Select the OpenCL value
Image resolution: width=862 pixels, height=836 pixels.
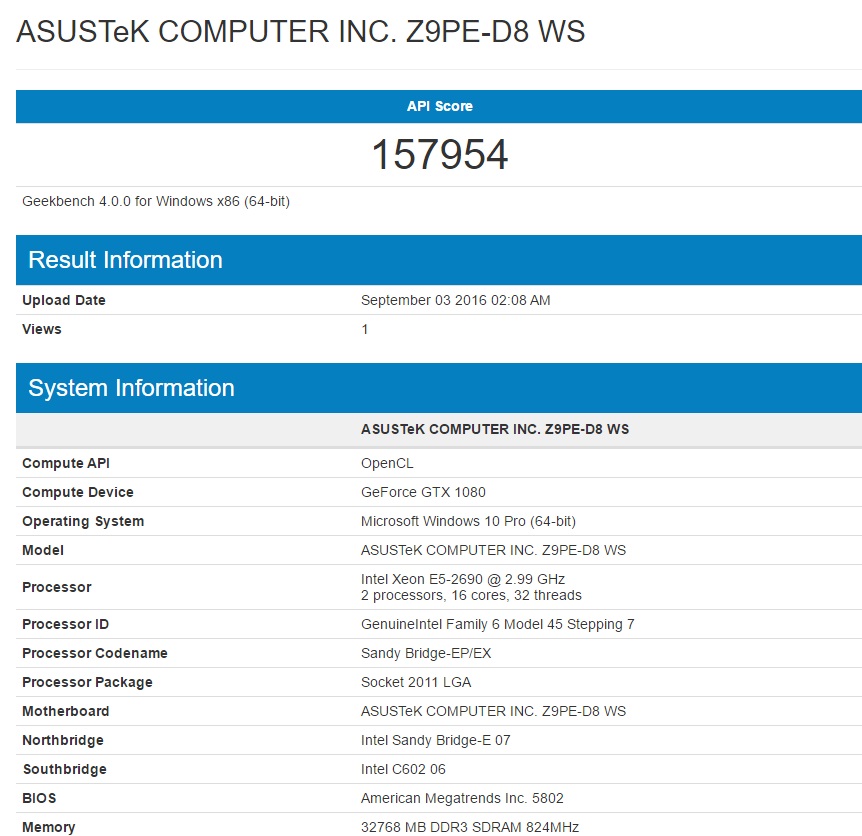pos(387,463)
